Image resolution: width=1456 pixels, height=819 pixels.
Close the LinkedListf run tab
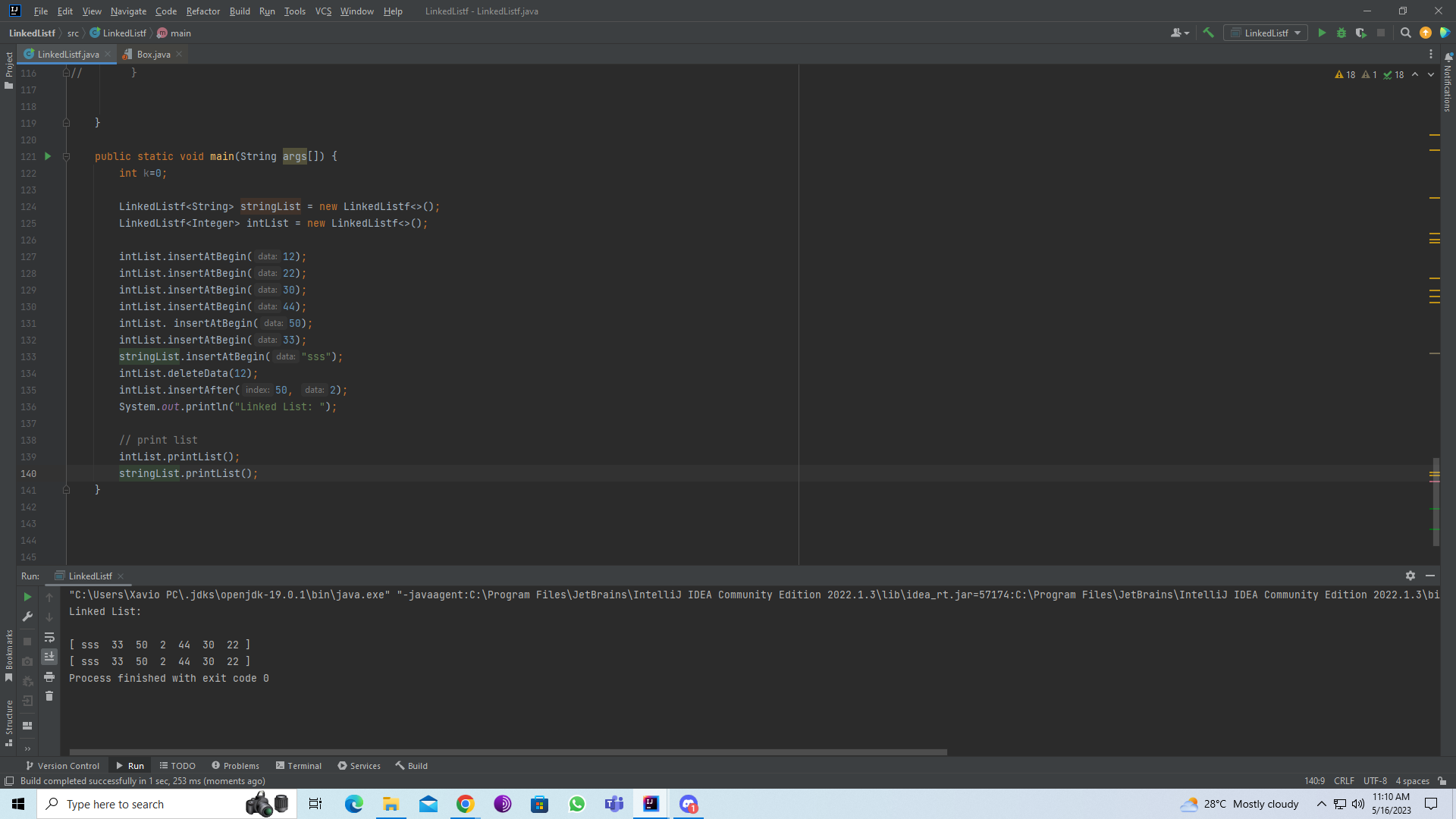121,576
